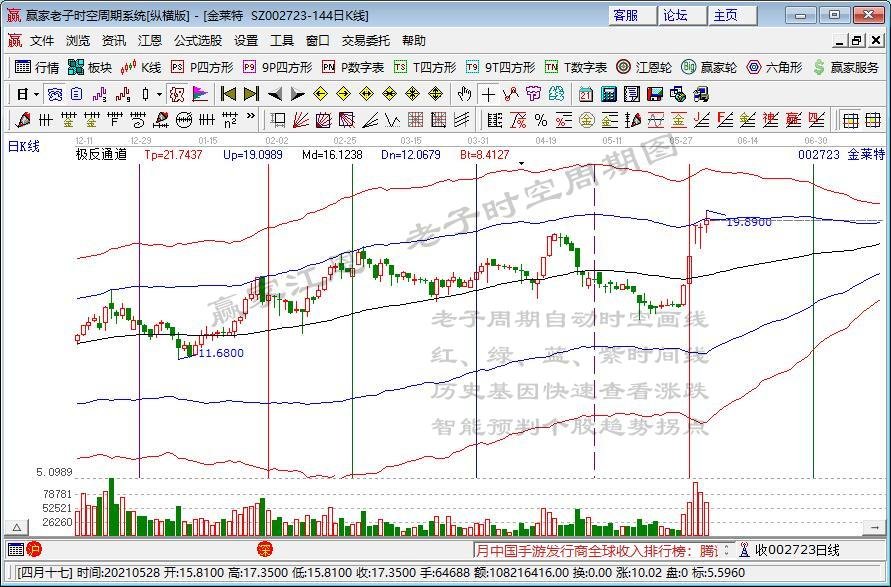Open the 交易委托 menu
Image resolution: width=891 pixels, height=587 pixels.
click(x=366, y=41)
